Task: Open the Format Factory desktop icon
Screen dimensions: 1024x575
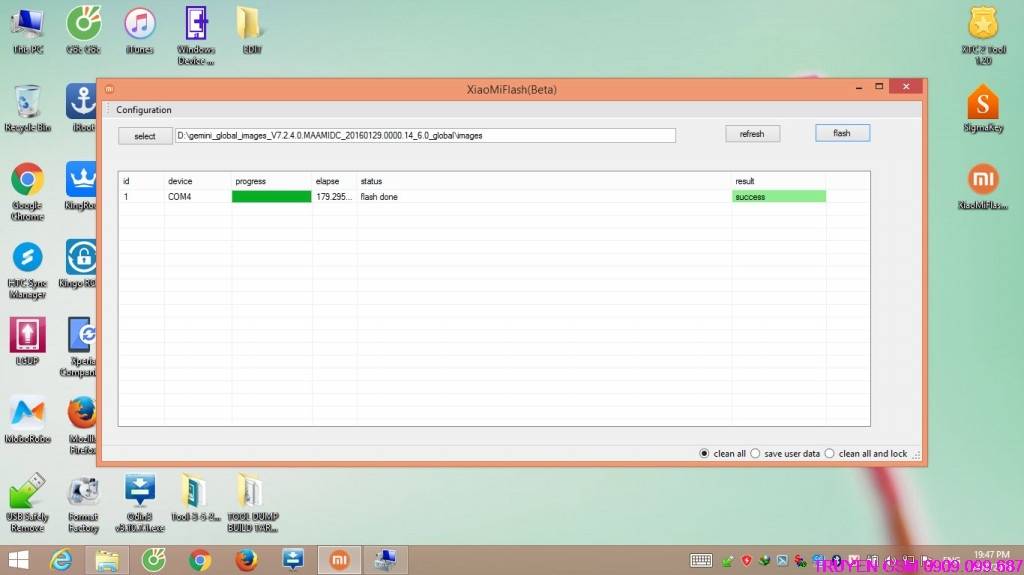Action: (x=84, y=506)
